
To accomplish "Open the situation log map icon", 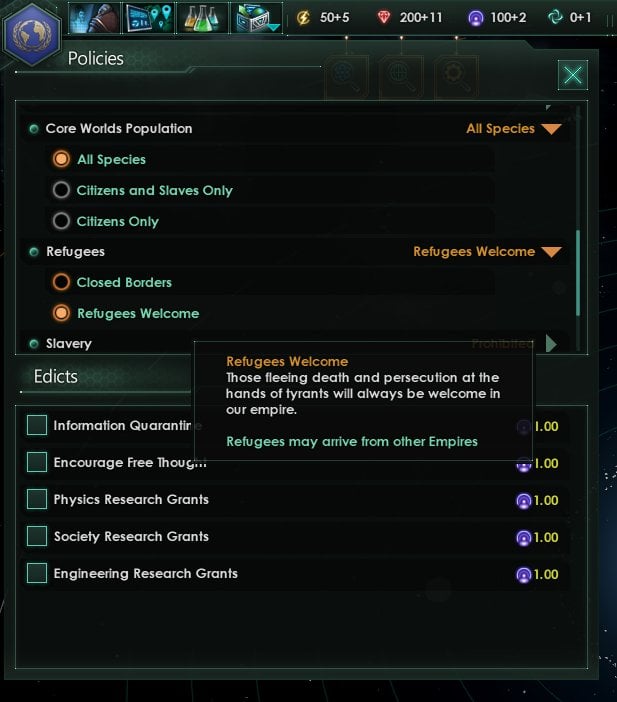I will click(148, 17).
